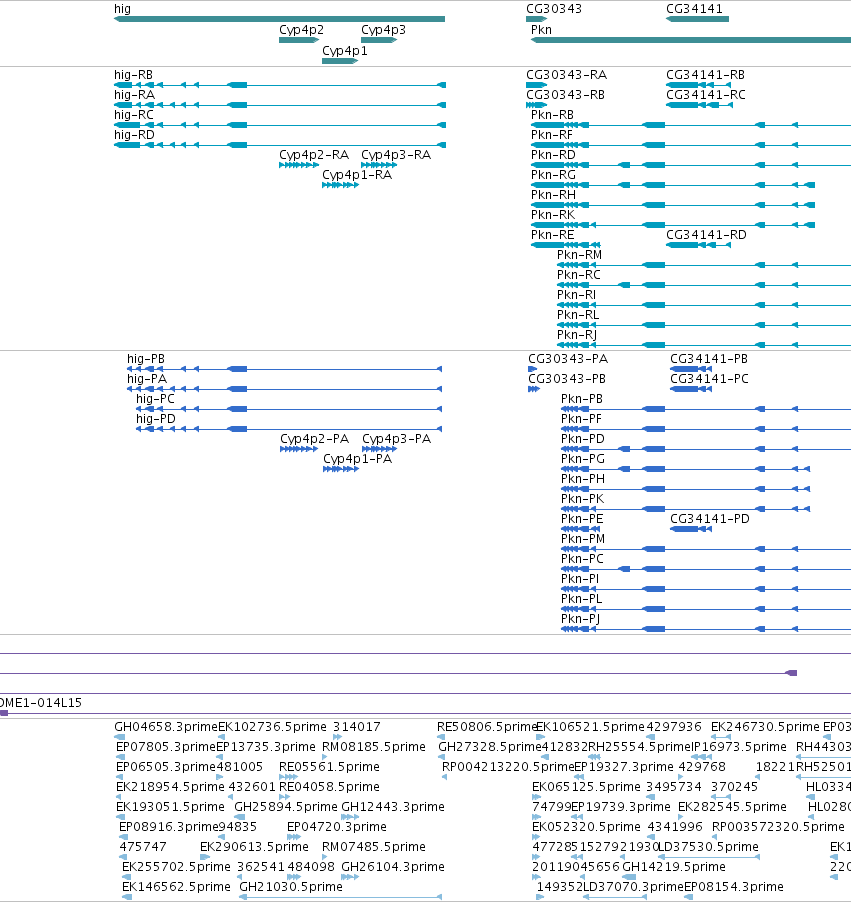This screenshot has width=851, height=902.
Task: Select the Pkn-PH protein label
Action: click(x=583, y=479)
